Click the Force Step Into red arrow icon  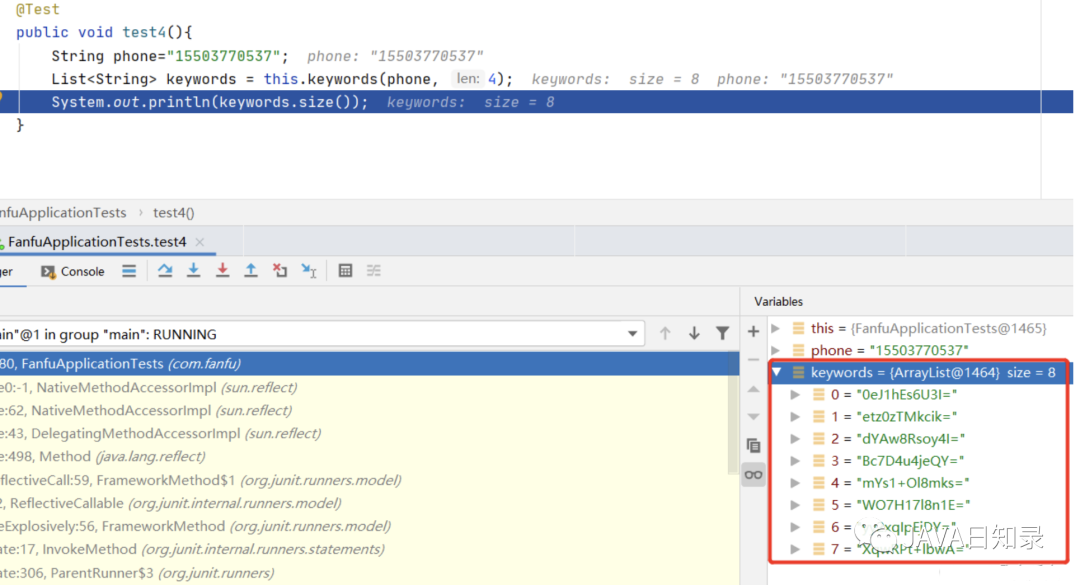pyautogui.click(x=222, y=271)
